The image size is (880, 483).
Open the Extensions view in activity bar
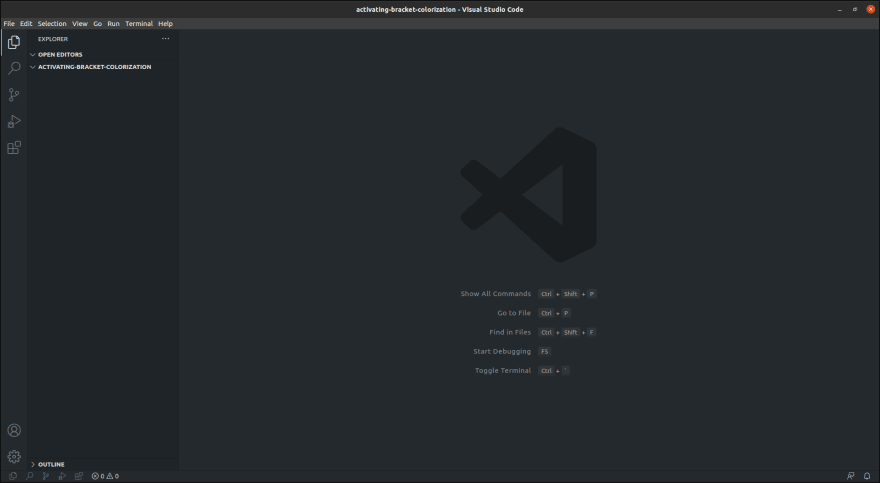[x=14, y=148]
